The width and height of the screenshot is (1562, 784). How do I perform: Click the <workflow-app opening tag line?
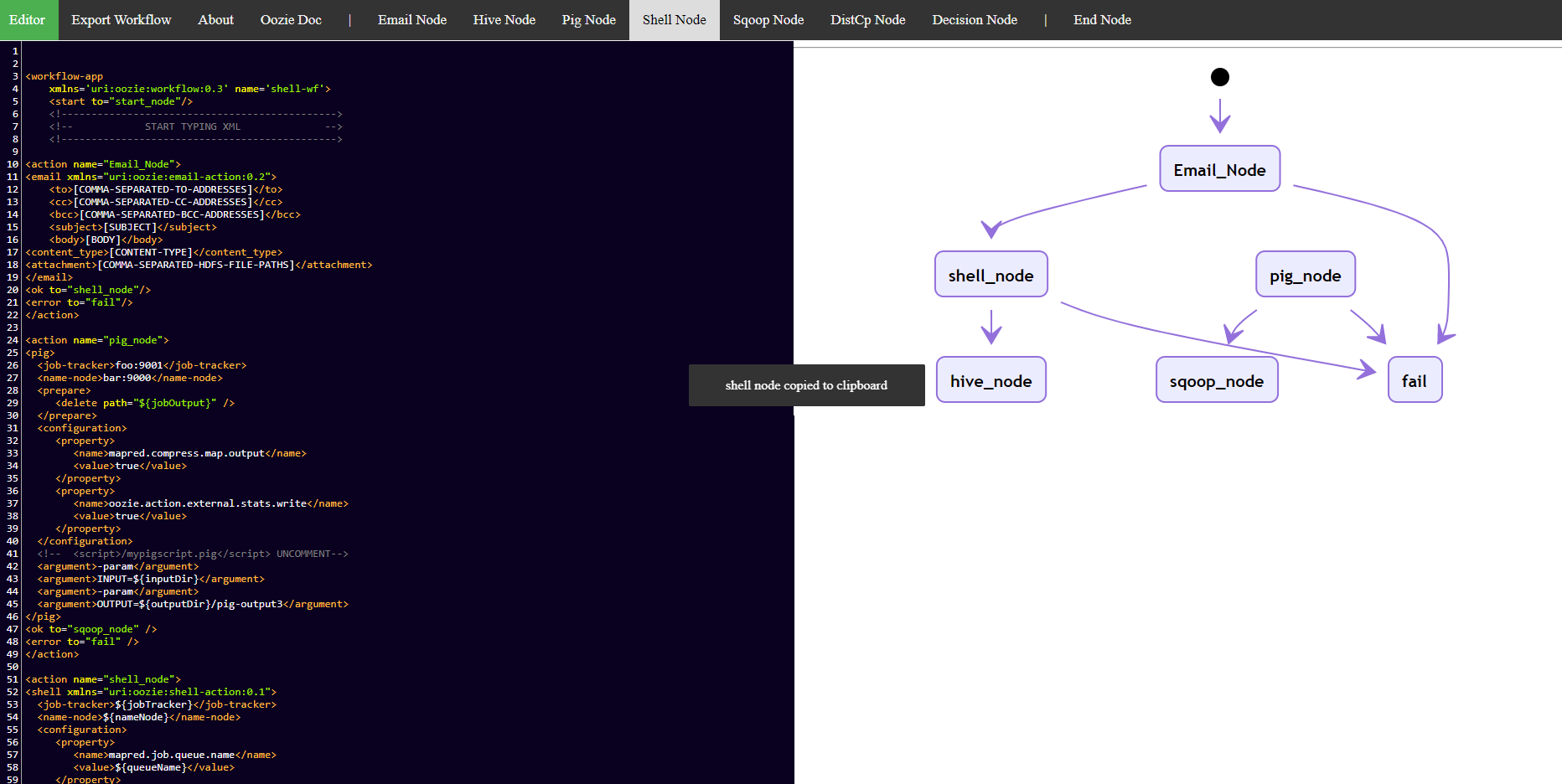click(x=65, y=76)
